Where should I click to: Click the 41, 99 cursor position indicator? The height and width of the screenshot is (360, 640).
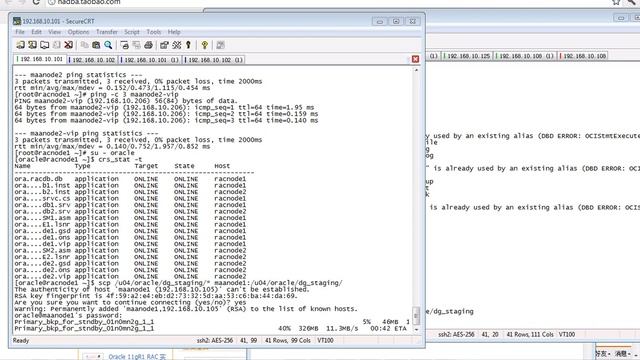[249, 340]
